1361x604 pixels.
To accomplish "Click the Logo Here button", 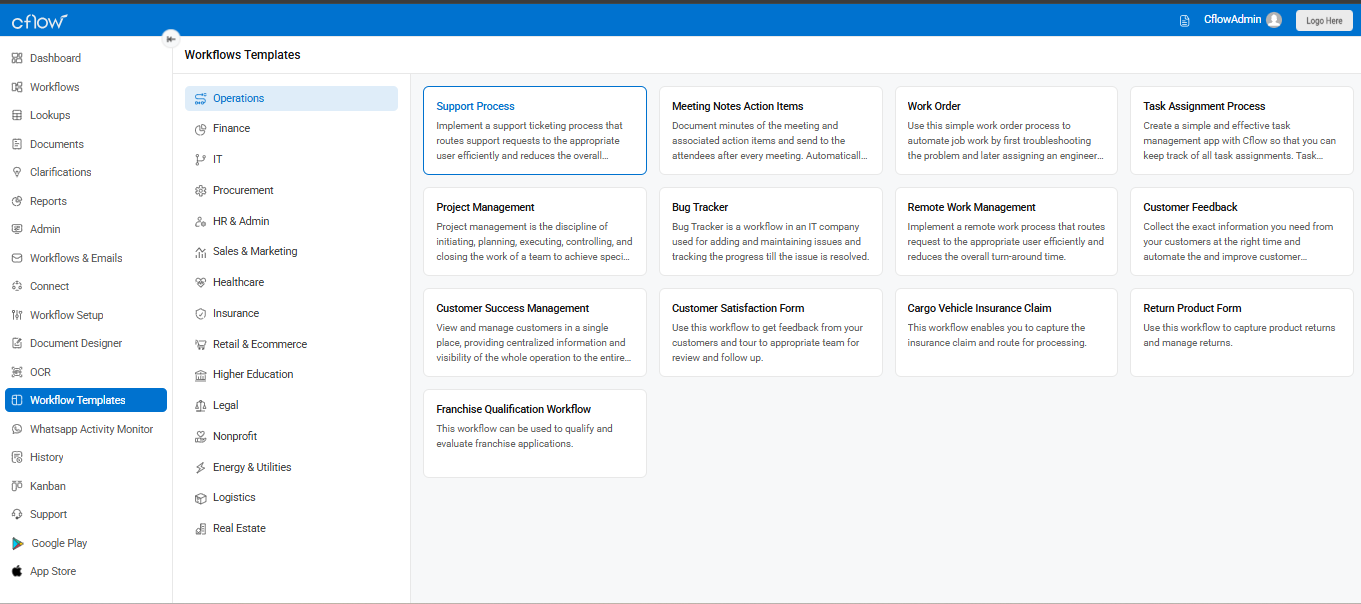I will pos(1324,20).
